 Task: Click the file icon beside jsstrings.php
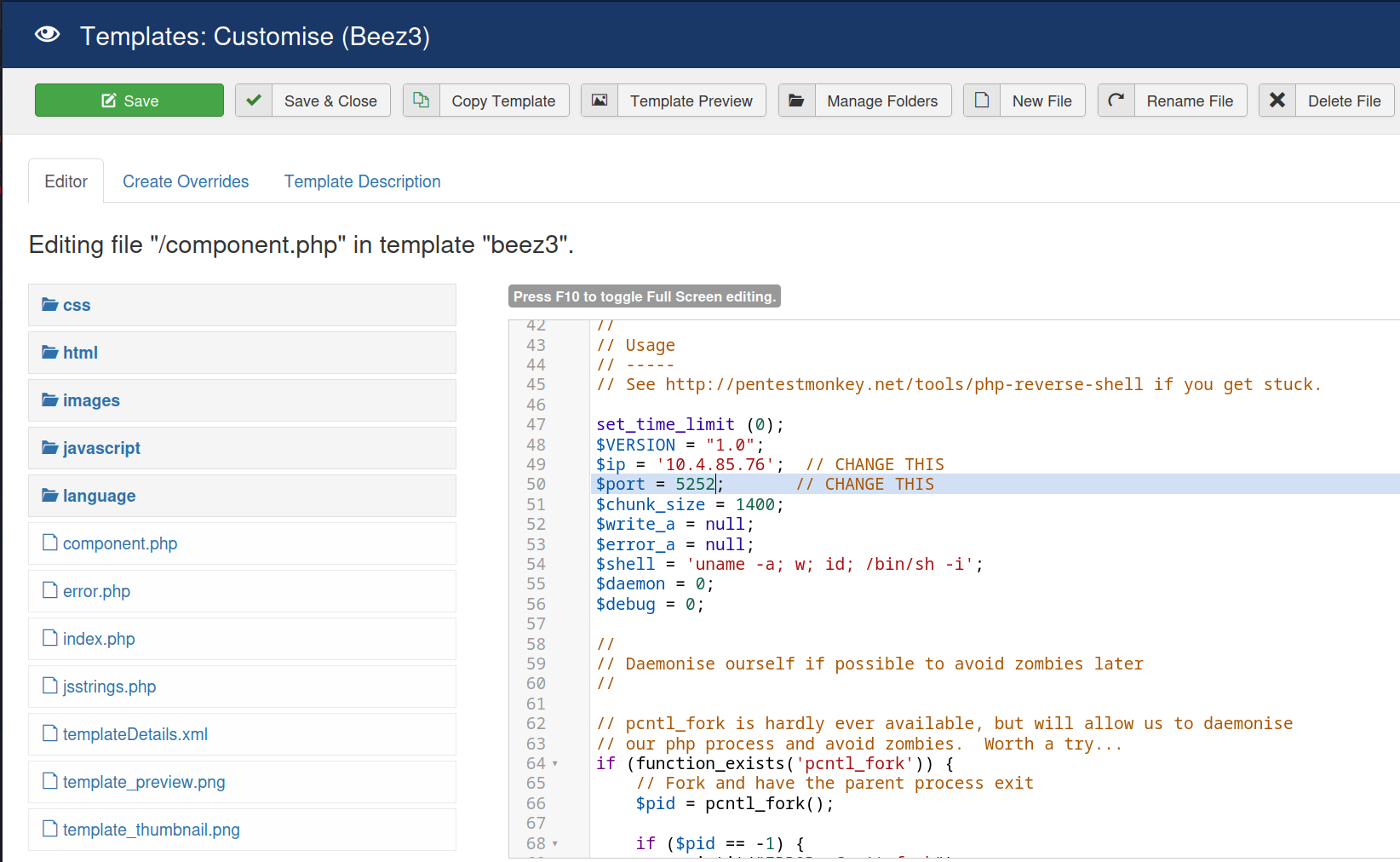coord(50,686)
